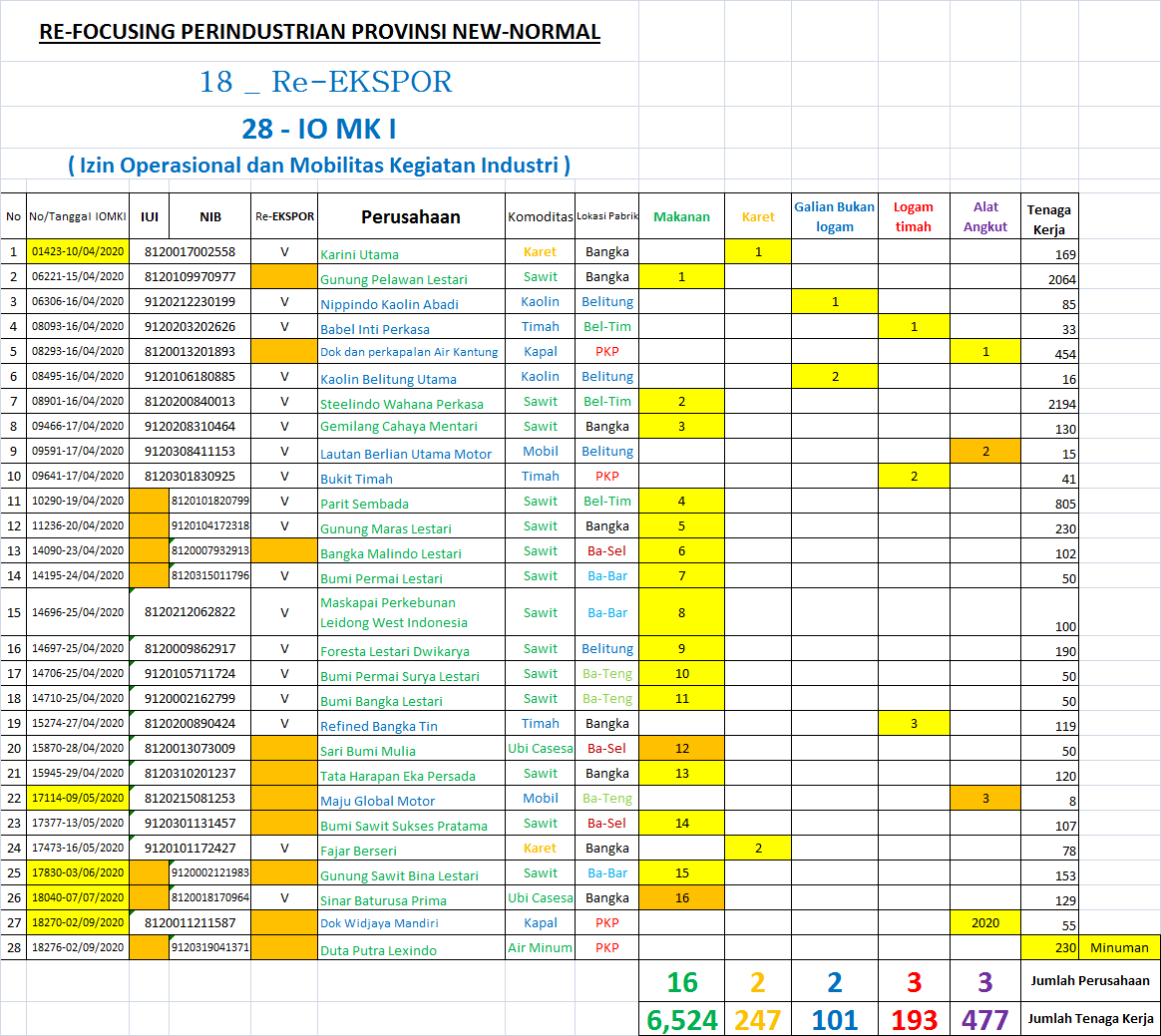
Task: Select total value 6,524
Action: coord(682,1020)
